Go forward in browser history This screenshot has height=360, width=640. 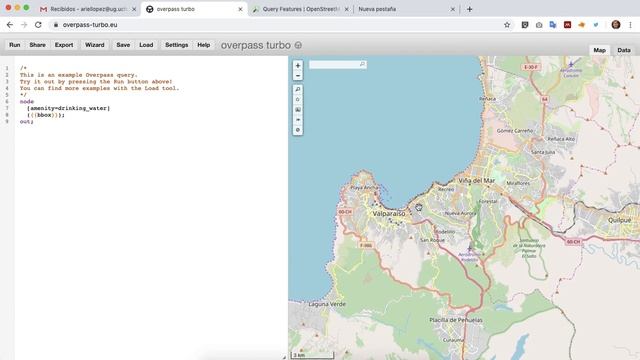pos(24,25)
